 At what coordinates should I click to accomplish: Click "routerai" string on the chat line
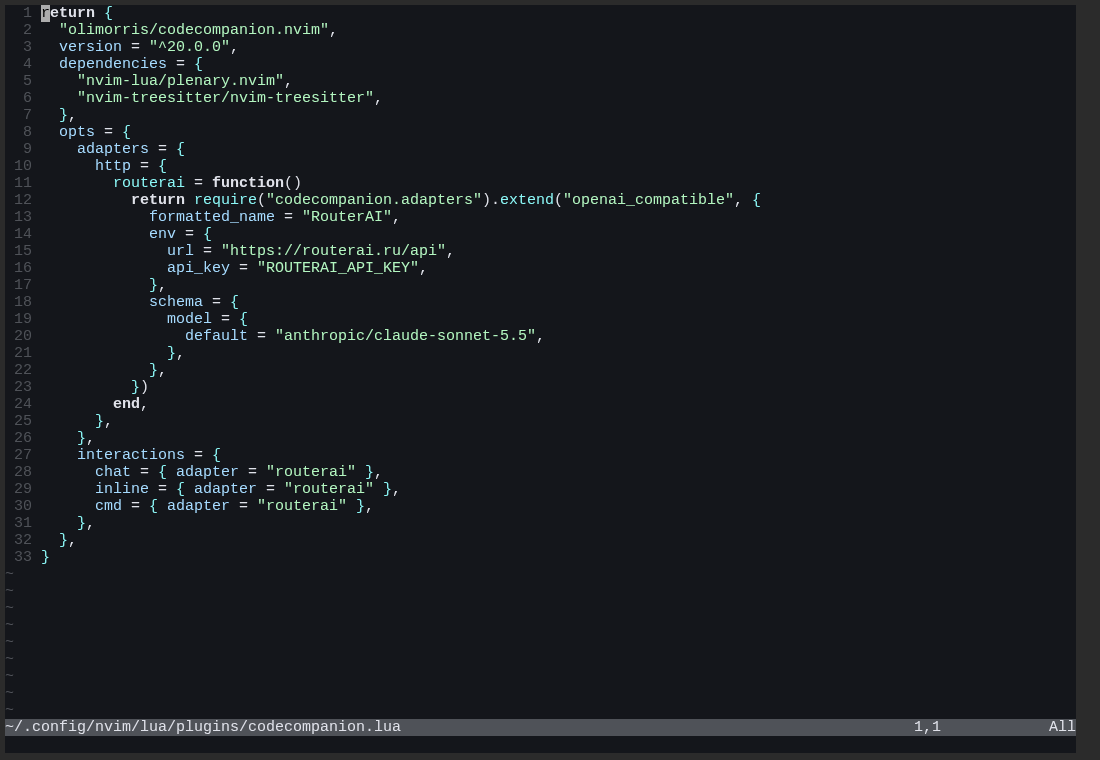[x=311, y=472]
